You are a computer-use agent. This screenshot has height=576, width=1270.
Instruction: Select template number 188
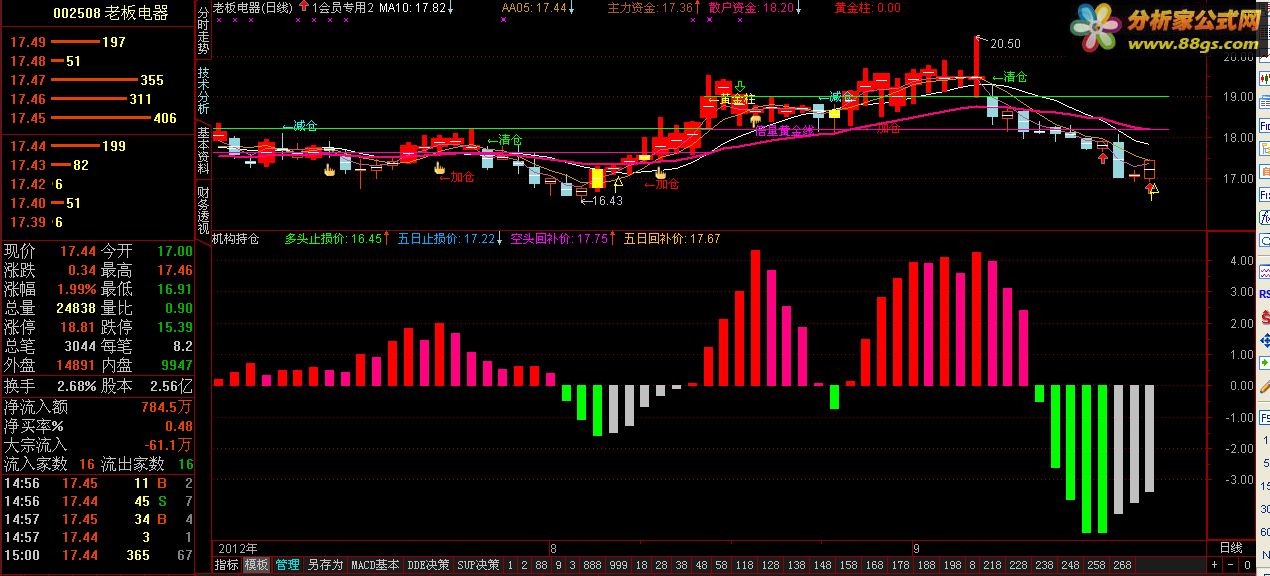[927, 565]
